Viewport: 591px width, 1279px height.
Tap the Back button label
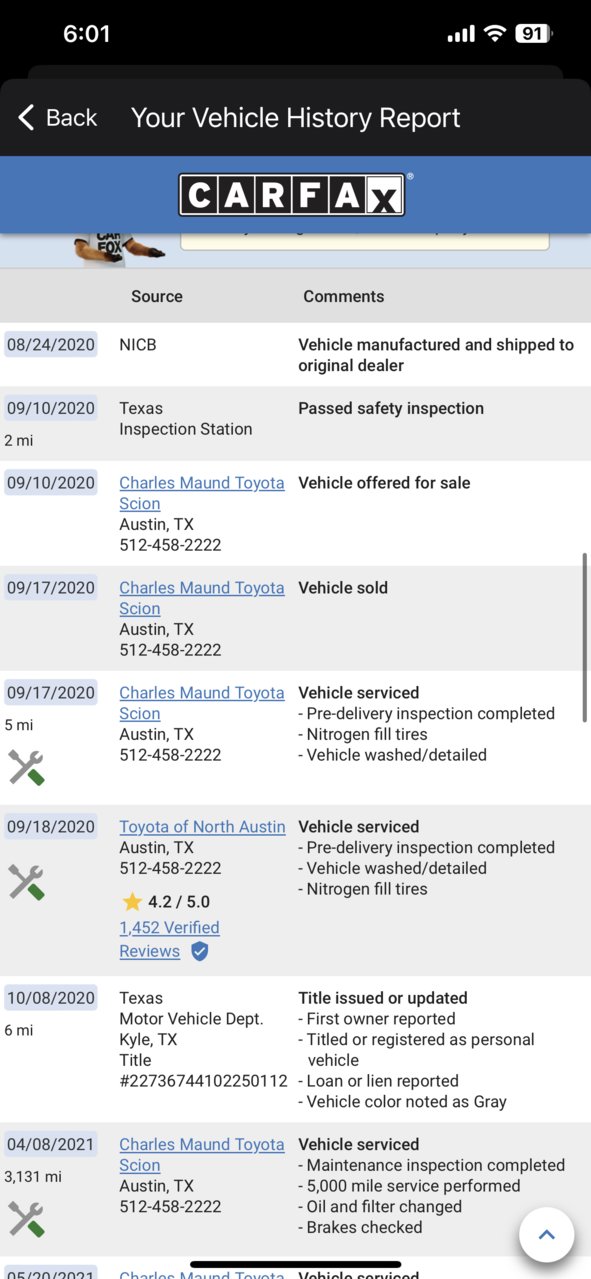tap(72, 118)
